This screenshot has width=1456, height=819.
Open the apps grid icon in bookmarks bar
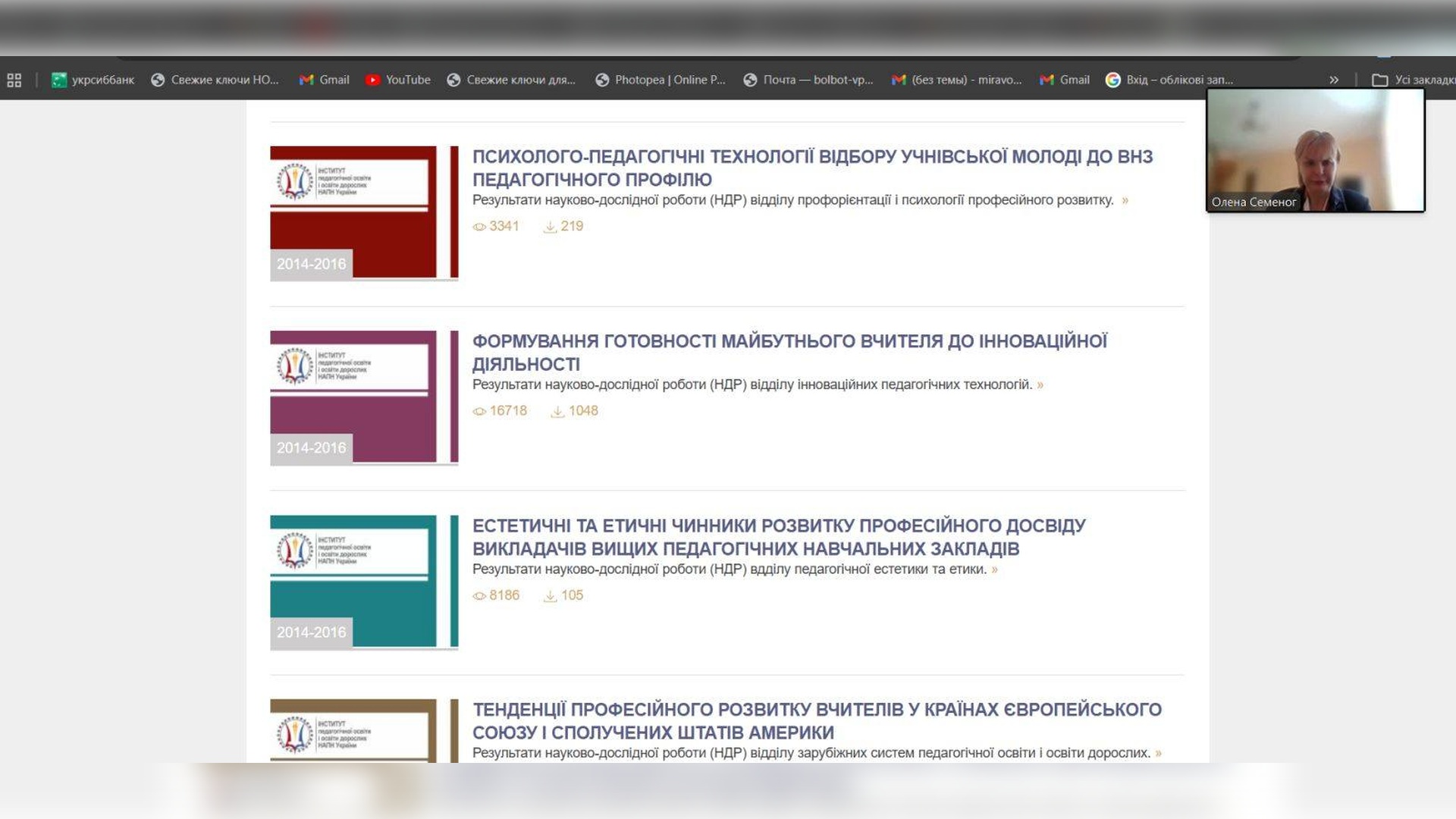[14, 80]
